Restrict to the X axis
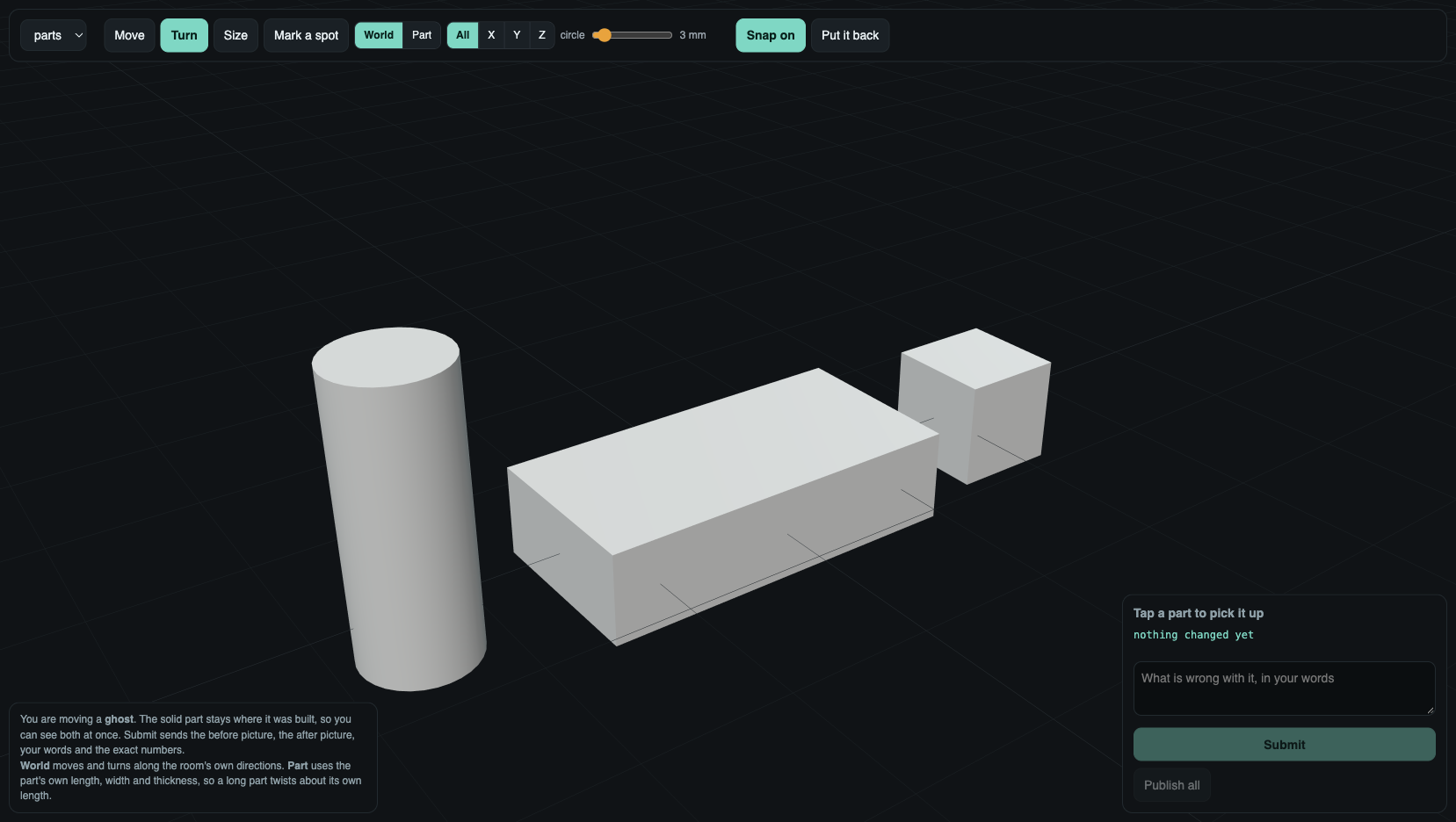This screenshot has width=1456, height=822. coord(491,35)
